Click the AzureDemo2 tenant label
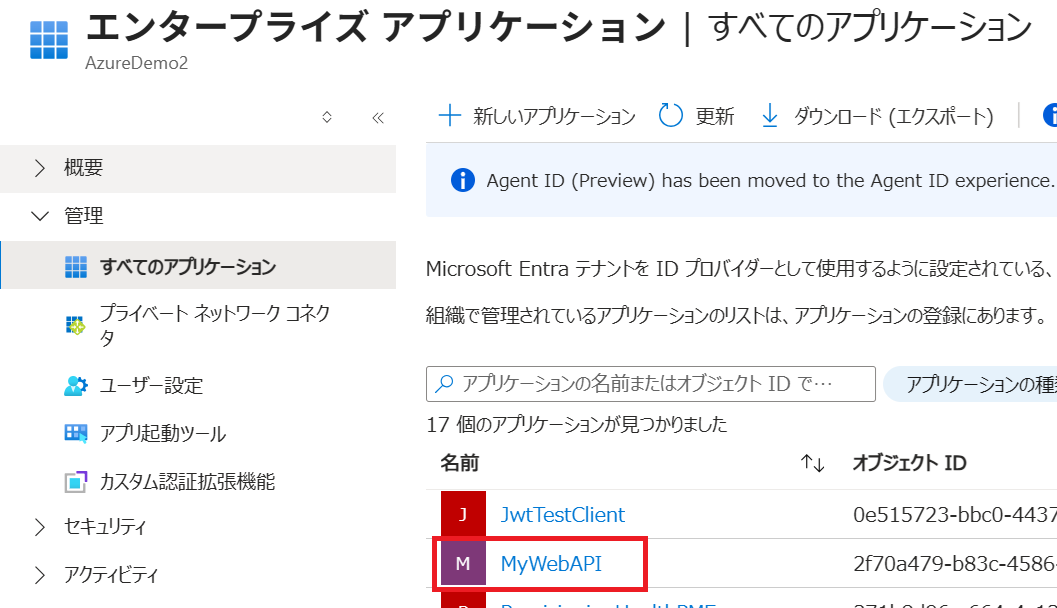 pyautogui.click(x=136, y=63)
